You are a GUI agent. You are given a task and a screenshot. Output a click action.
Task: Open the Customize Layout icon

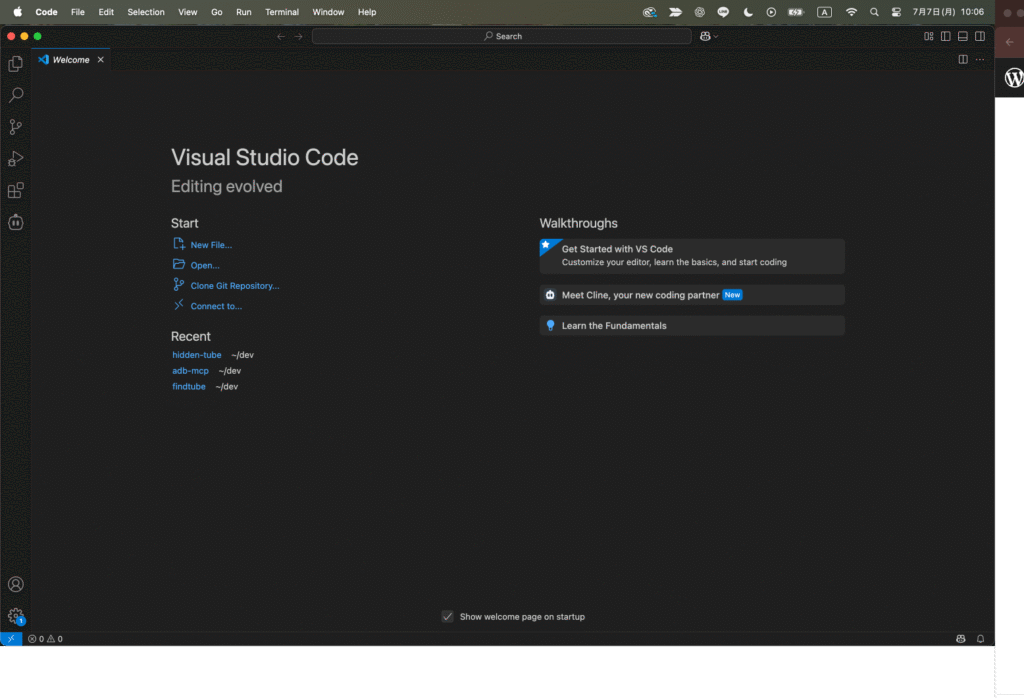click(929, 37)
